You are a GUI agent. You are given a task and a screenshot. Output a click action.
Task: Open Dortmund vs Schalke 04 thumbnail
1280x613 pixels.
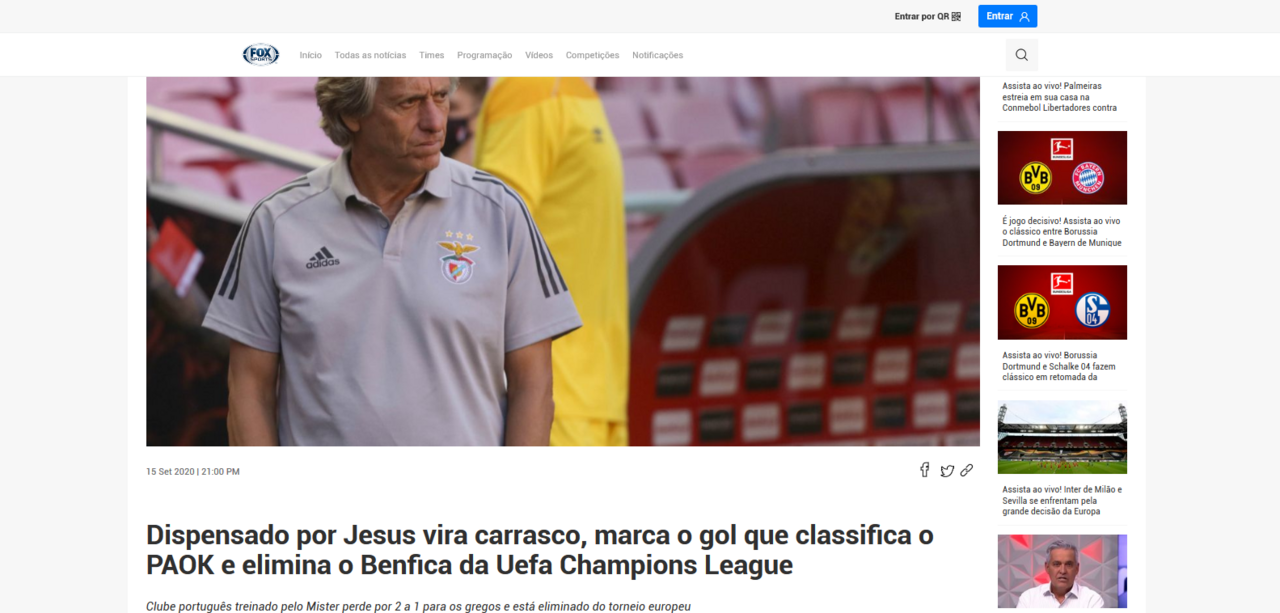point(1062,302)
